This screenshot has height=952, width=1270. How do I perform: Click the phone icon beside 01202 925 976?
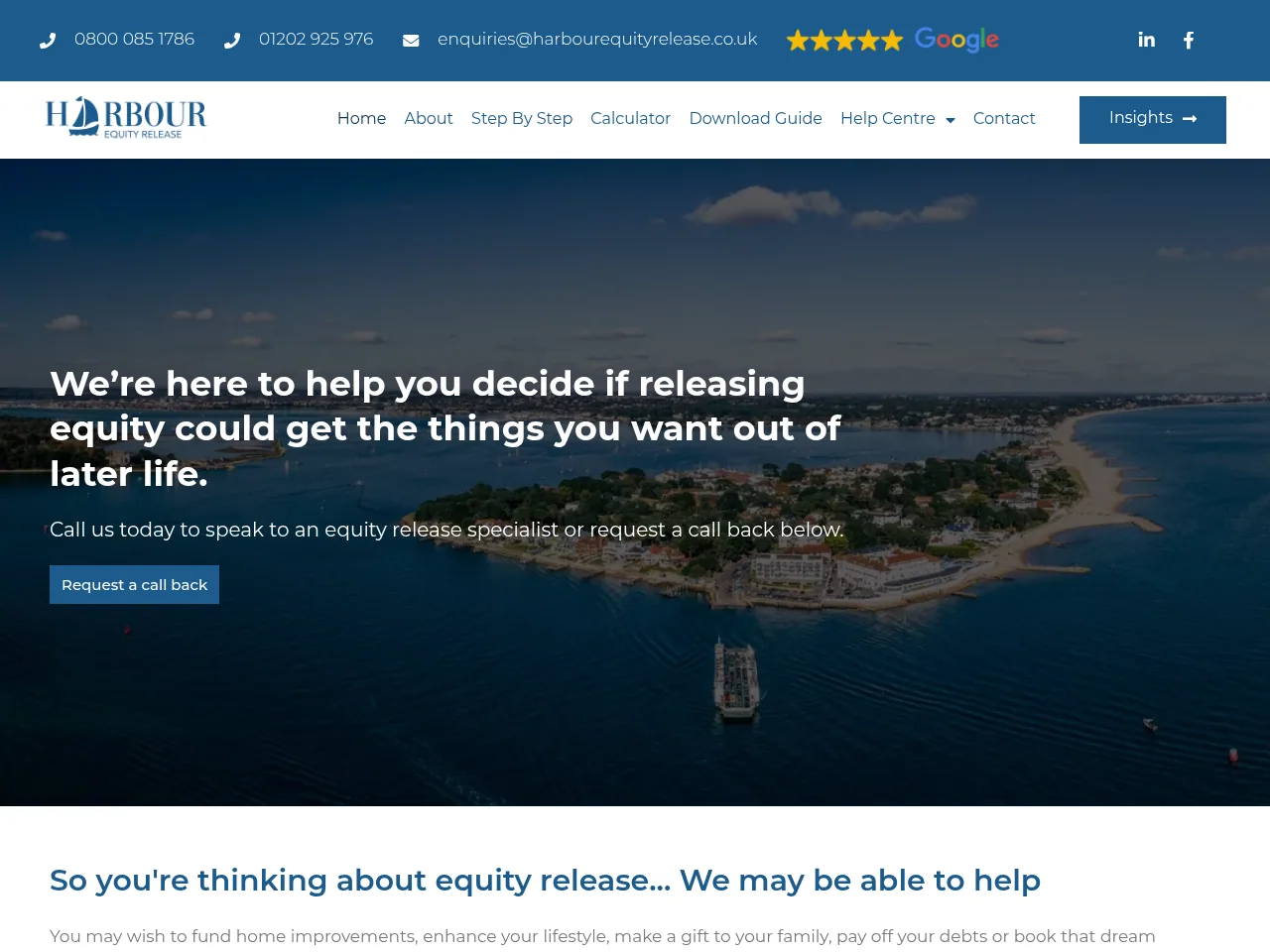pyautogui.click(x=232, y=40)
